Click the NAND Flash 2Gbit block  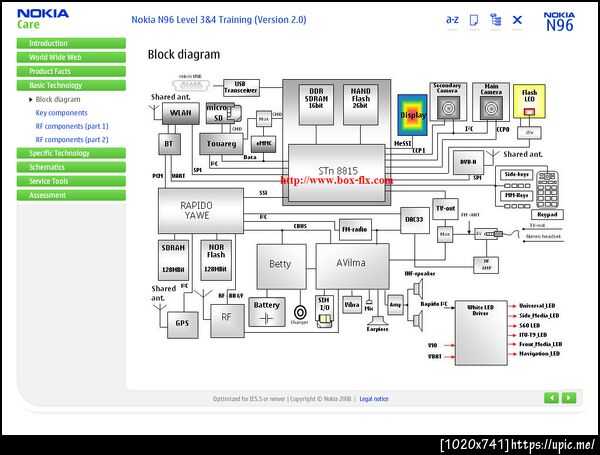click(360, 104)
